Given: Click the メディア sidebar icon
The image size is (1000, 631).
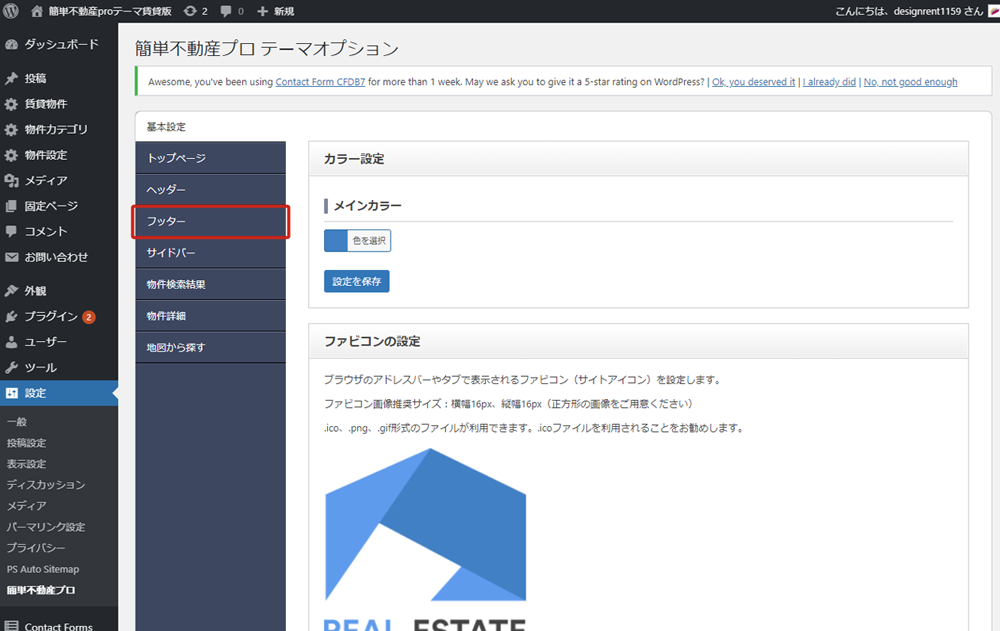Looking at the screenshot, I should 12,181.
